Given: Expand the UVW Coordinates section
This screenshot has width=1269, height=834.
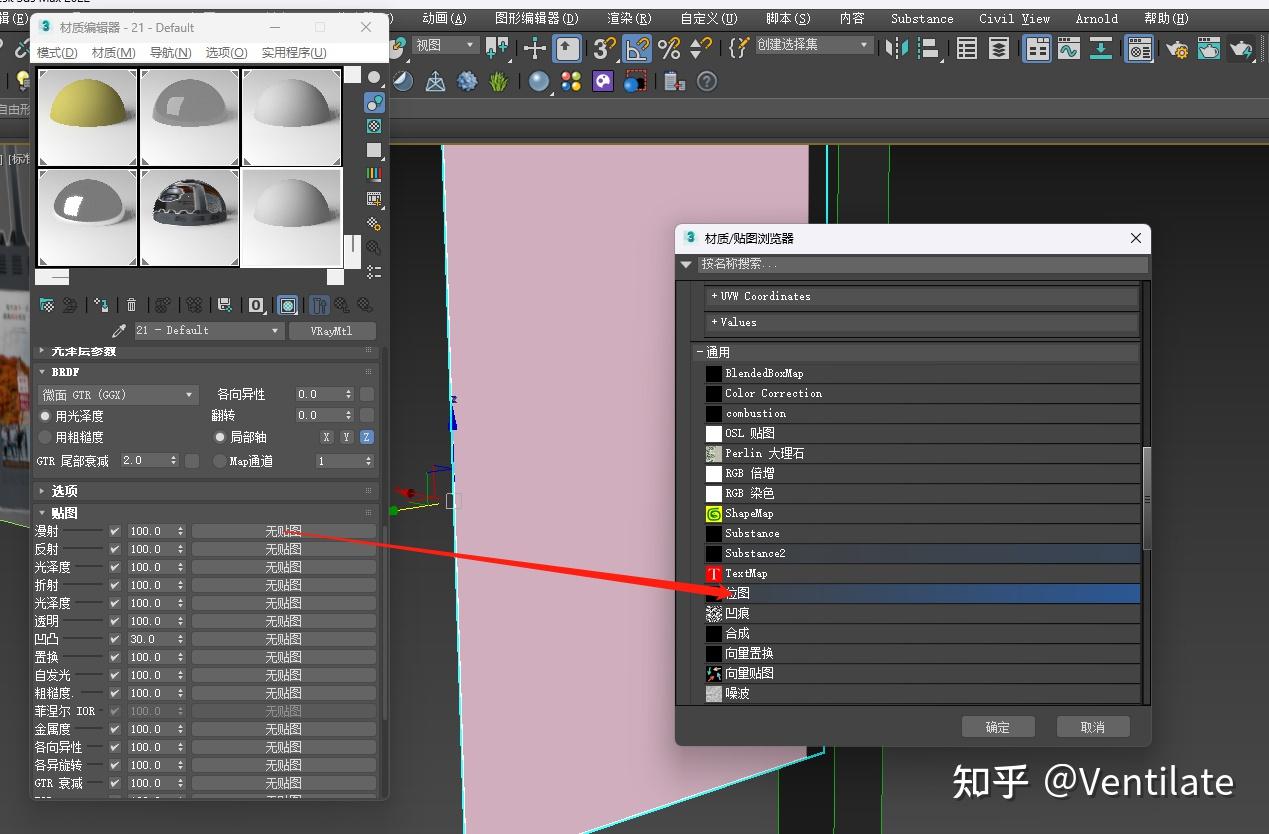Looking at the screenshot, I should (760, 296).
